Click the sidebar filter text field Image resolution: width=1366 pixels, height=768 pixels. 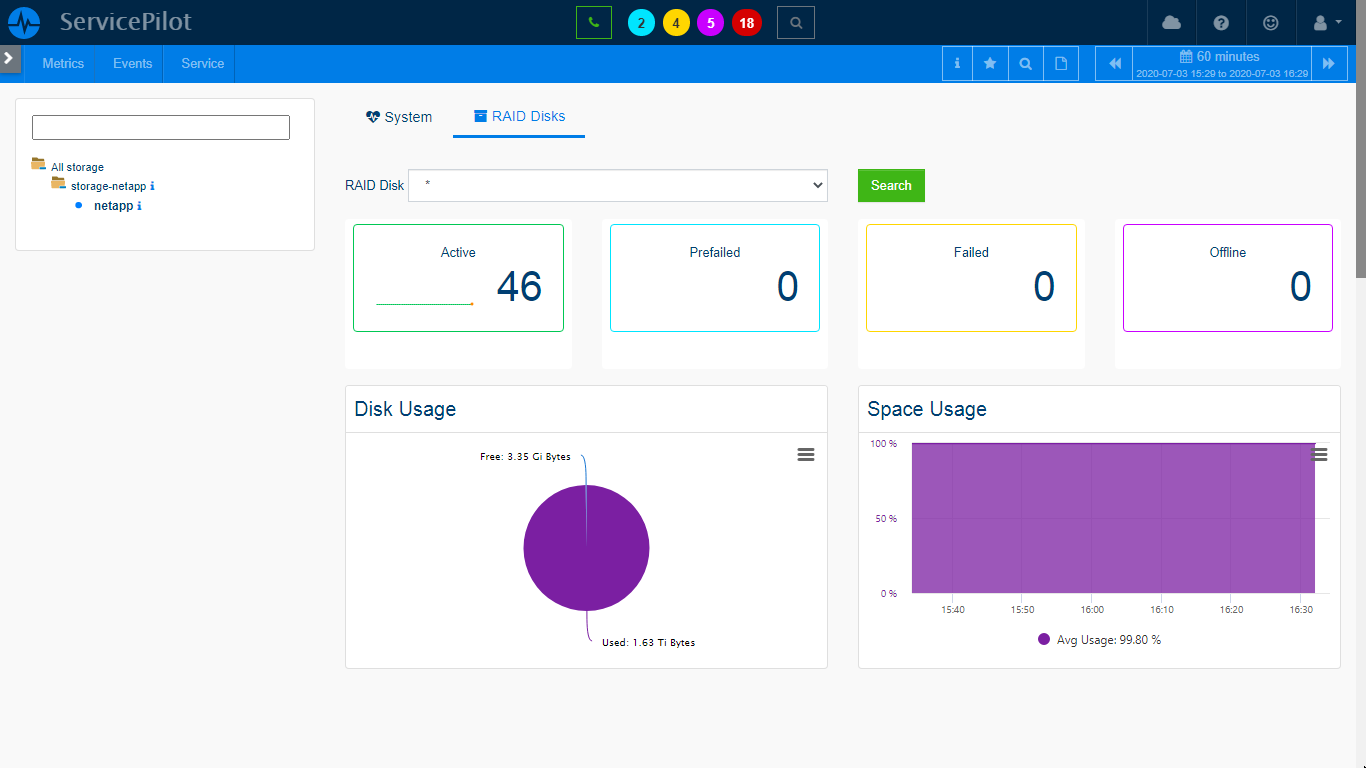click(161, 127)
